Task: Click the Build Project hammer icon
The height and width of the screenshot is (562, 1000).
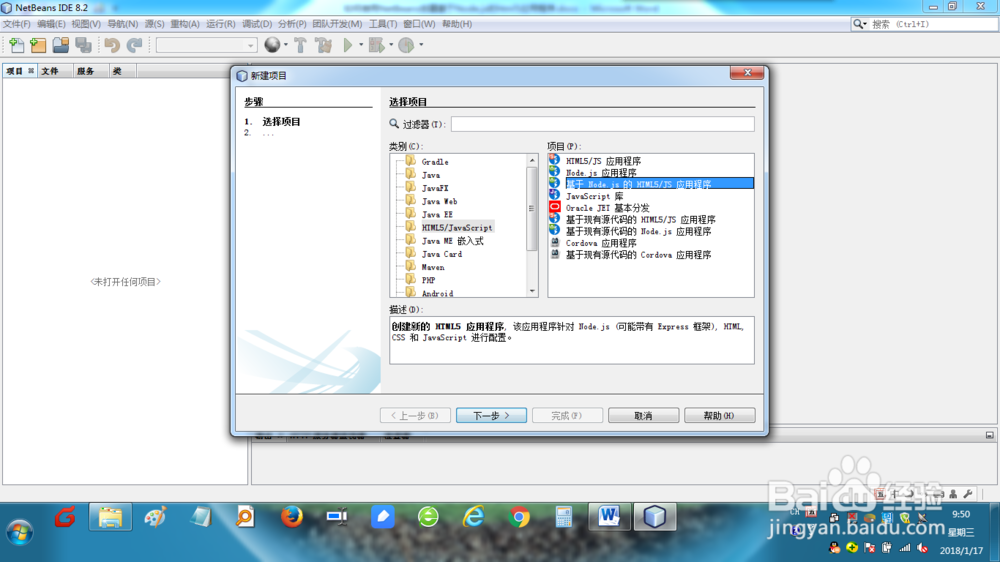Action: [300, 45]
